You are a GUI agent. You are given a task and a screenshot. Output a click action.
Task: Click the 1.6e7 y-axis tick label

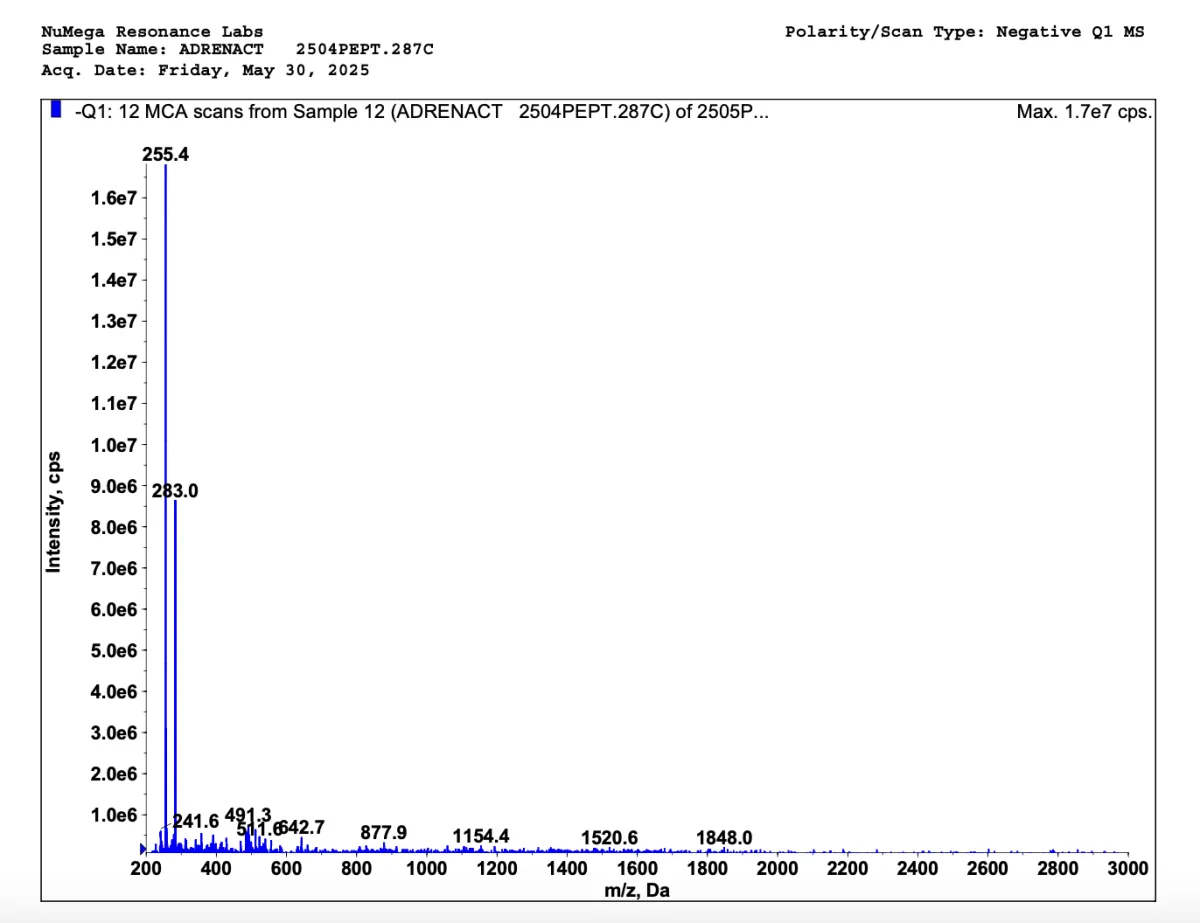pos(114,198)
